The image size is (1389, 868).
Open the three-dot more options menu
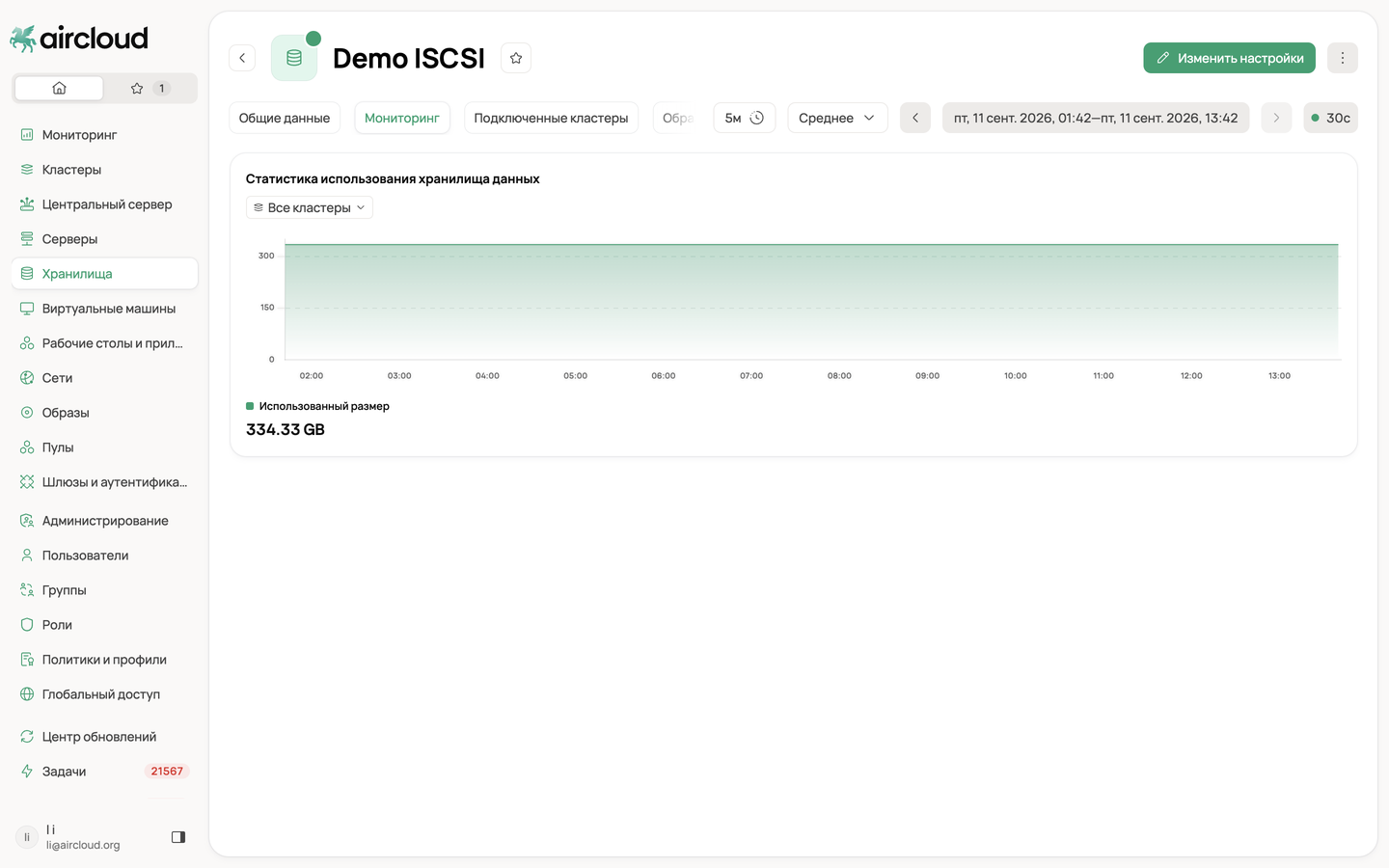[1342, 58]
